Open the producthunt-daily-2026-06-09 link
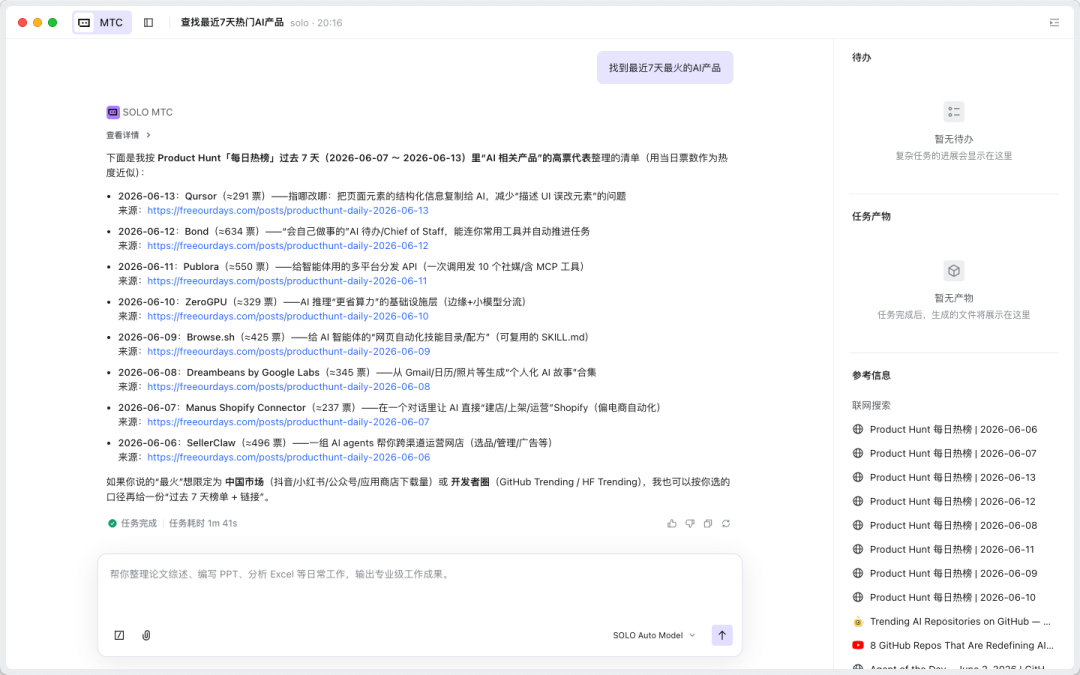The width and height of the screenshot is (1080, 675). coord(289,351)
